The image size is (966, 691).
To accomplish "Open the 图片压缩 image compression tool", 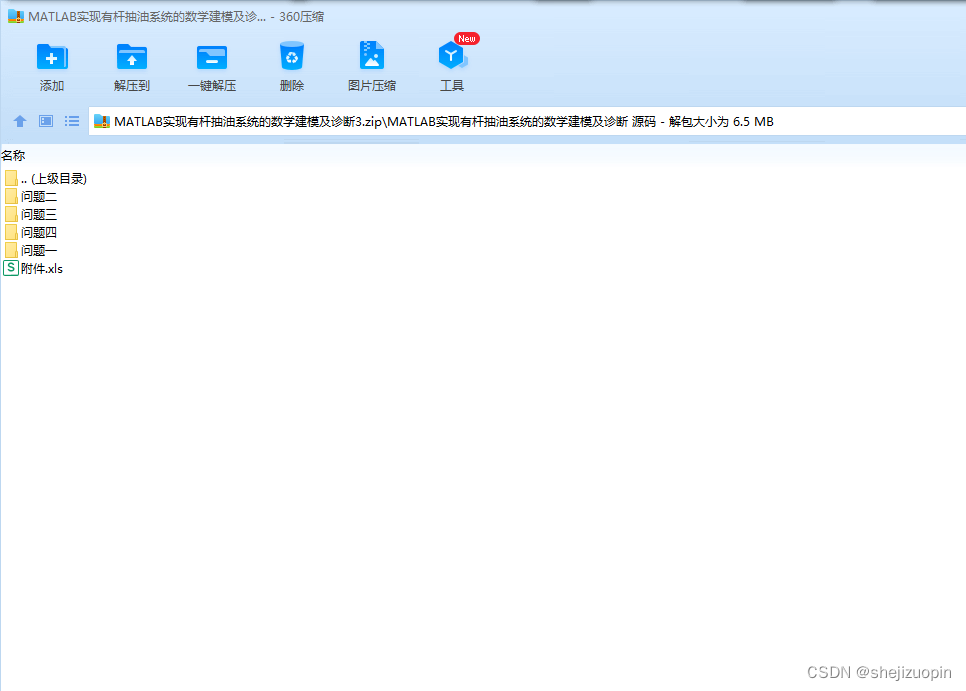I will pos(372,55).
